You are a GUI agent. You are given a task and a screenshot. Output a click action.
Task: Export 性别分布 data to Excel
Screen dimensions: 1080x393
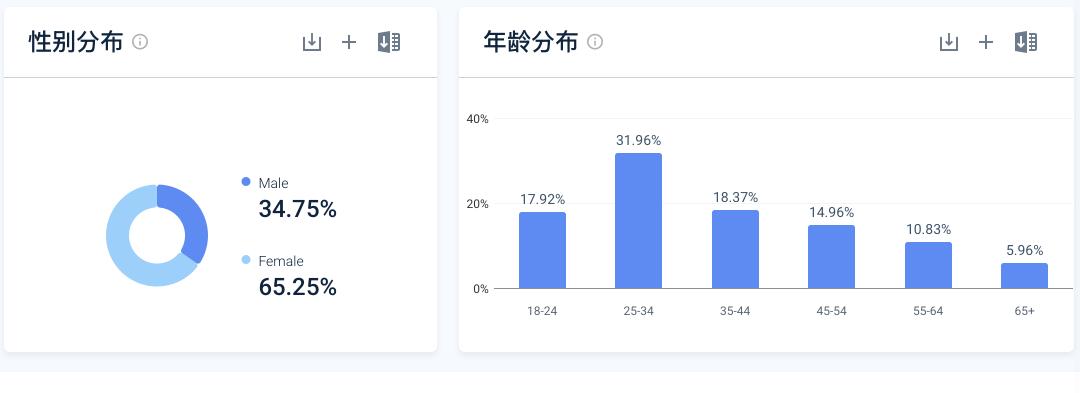coord(389,42)
